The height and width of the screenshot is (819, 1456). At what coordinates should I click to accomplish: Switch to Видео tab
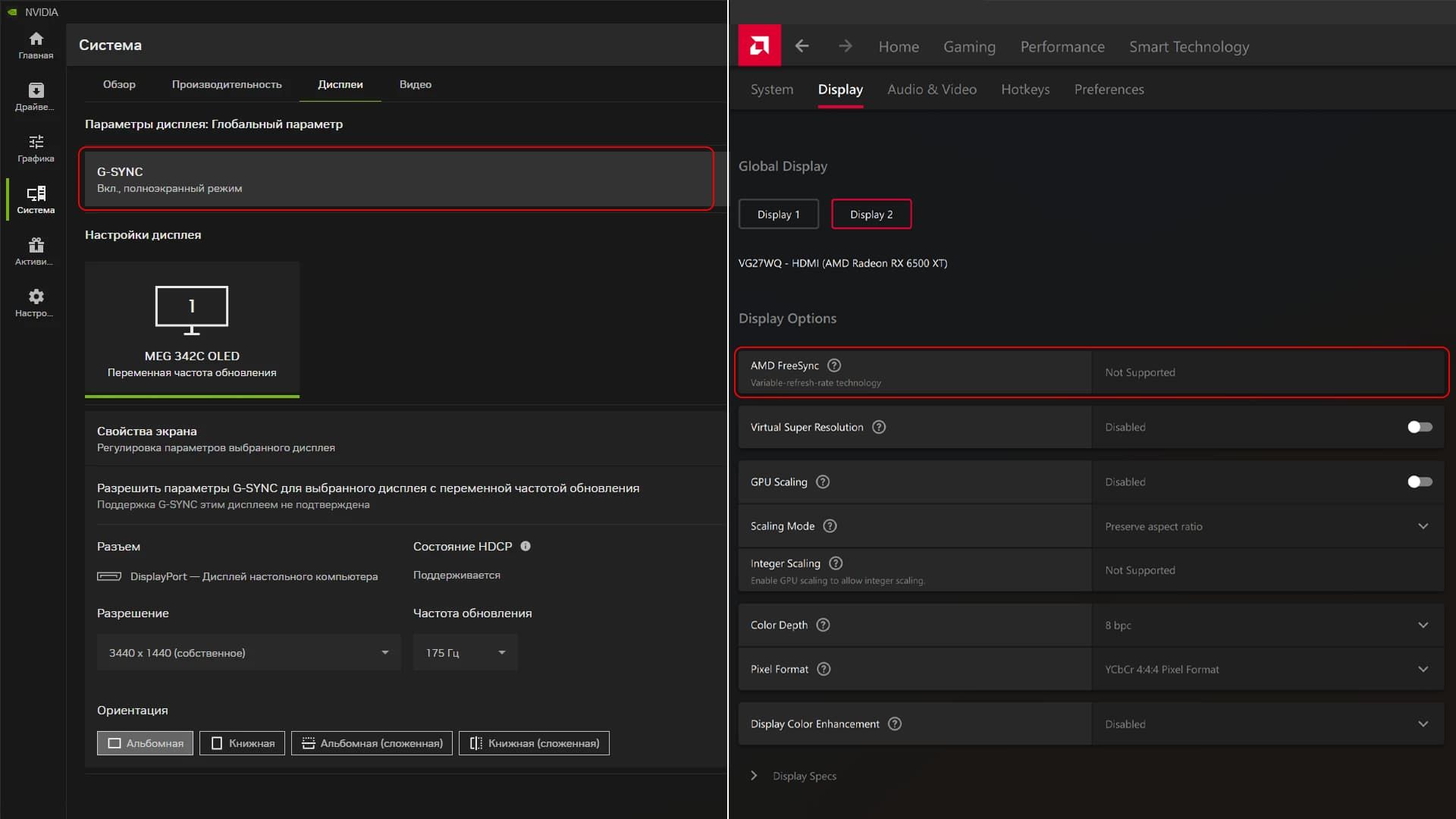click(x=416, y=84)
